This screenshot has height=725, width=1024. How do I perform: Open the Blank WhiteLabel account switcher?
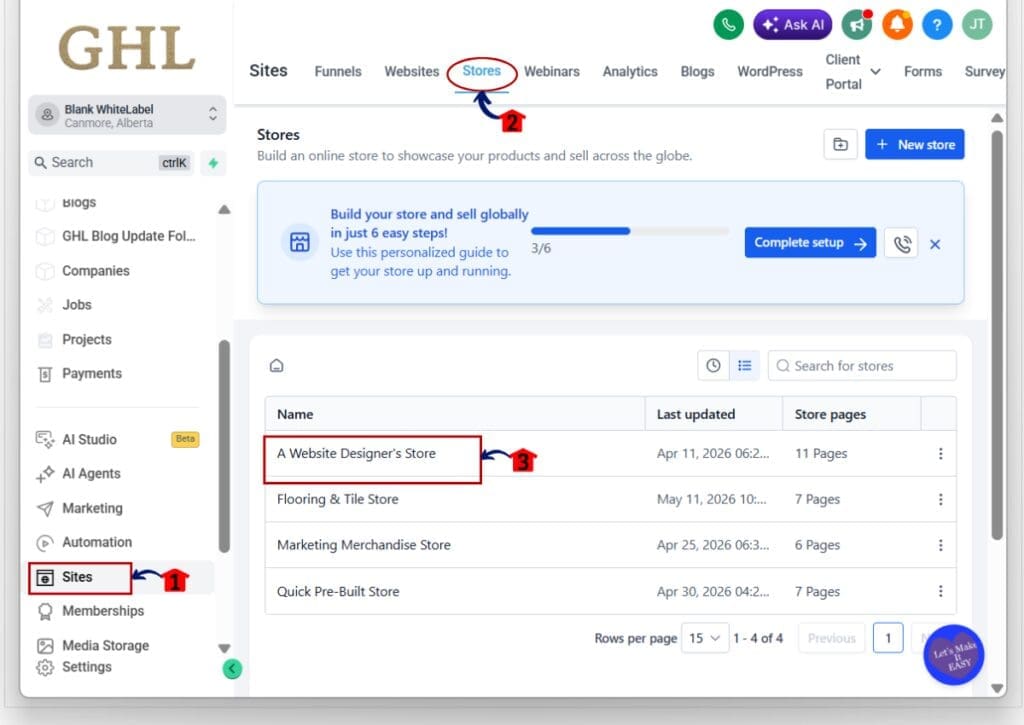(127, 115)
